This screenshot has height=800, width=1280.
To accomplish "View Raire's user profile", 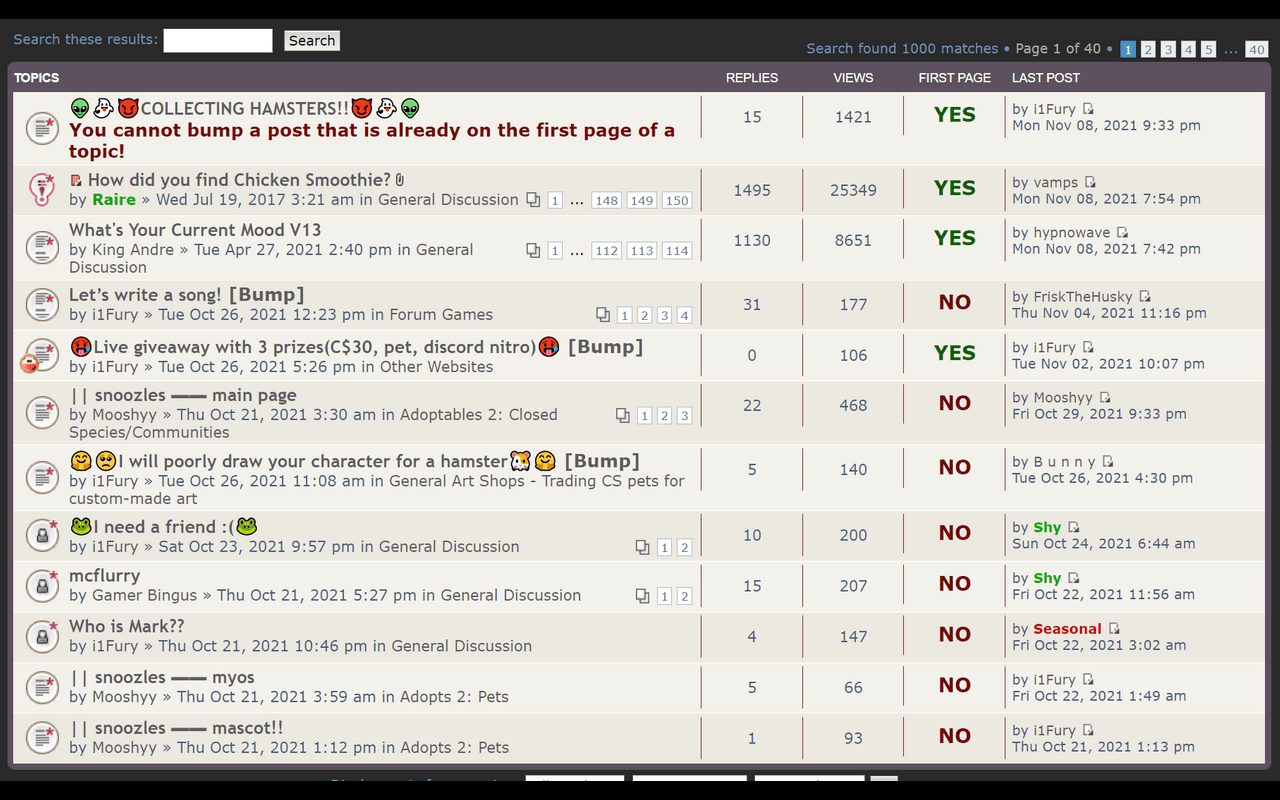I will [114, 199].
